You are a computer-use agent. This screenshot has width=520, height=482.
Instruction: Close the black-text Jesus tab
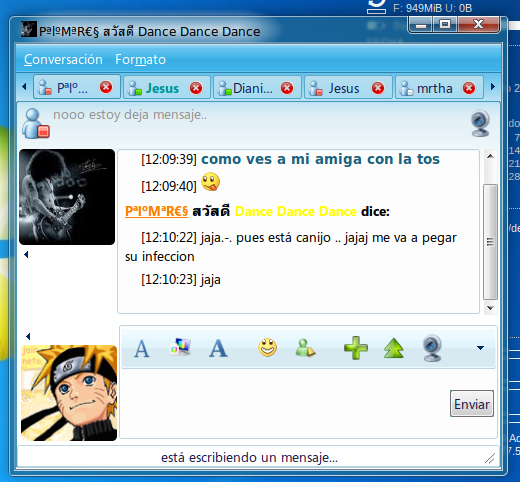pos(378,88)
